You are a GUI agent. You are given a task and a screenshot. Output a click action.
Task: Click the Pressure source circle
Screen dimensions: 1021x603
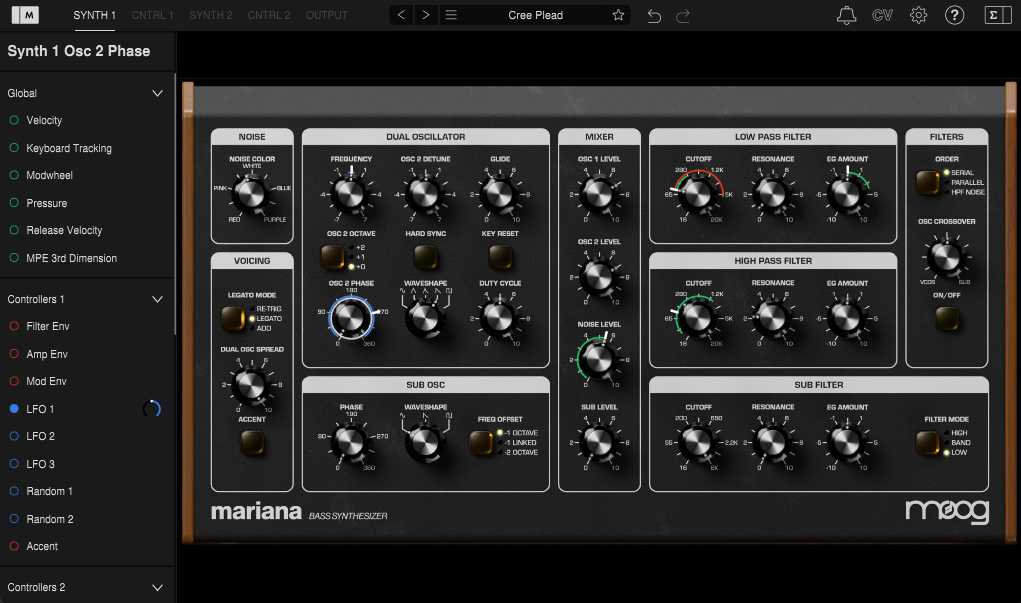(x=14, y=203)
